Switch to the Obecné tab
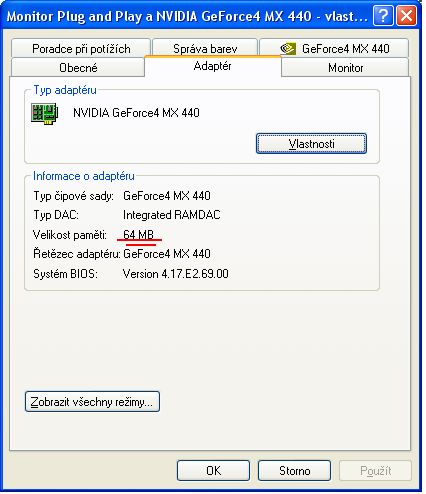This screenshot has width=426, height=494. coord(78,68)
